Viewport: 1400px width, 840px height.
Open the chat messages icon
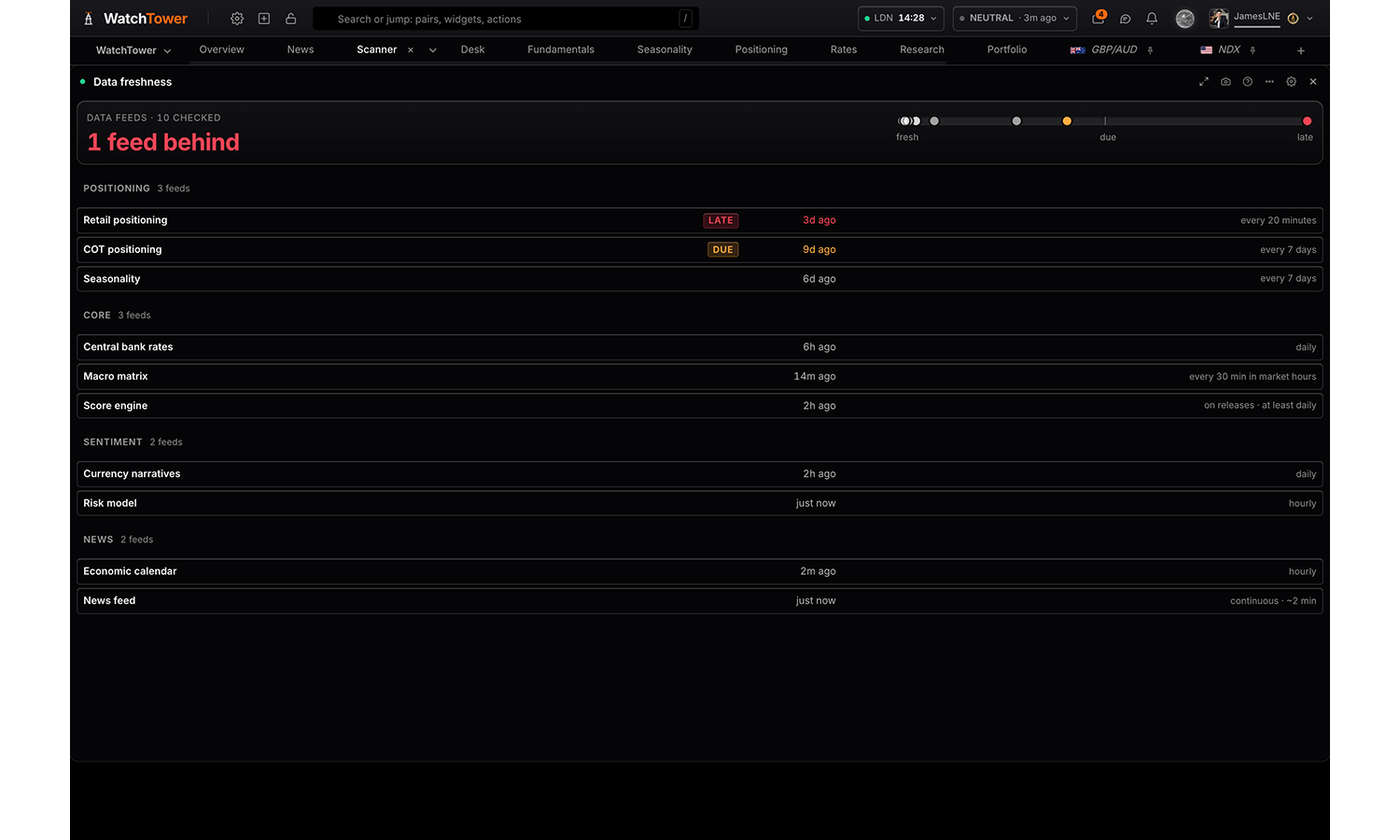[x=1126, y=19]
